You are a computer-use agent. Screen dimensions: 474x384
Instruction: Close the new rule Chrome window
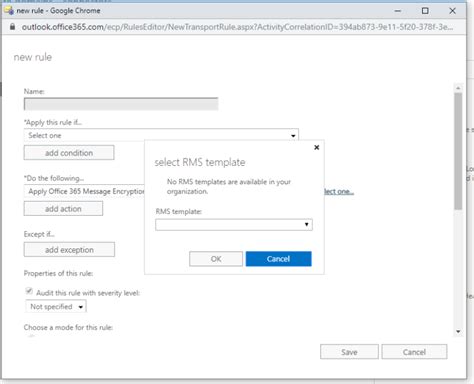[x=452, y=11]
